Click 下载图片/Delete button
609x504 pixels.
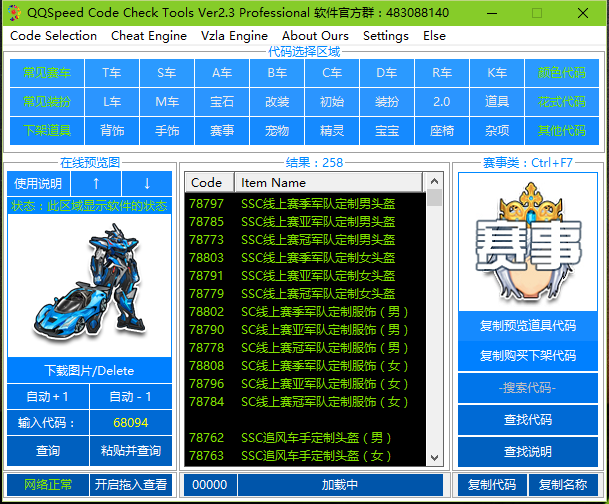coord(89,370)
